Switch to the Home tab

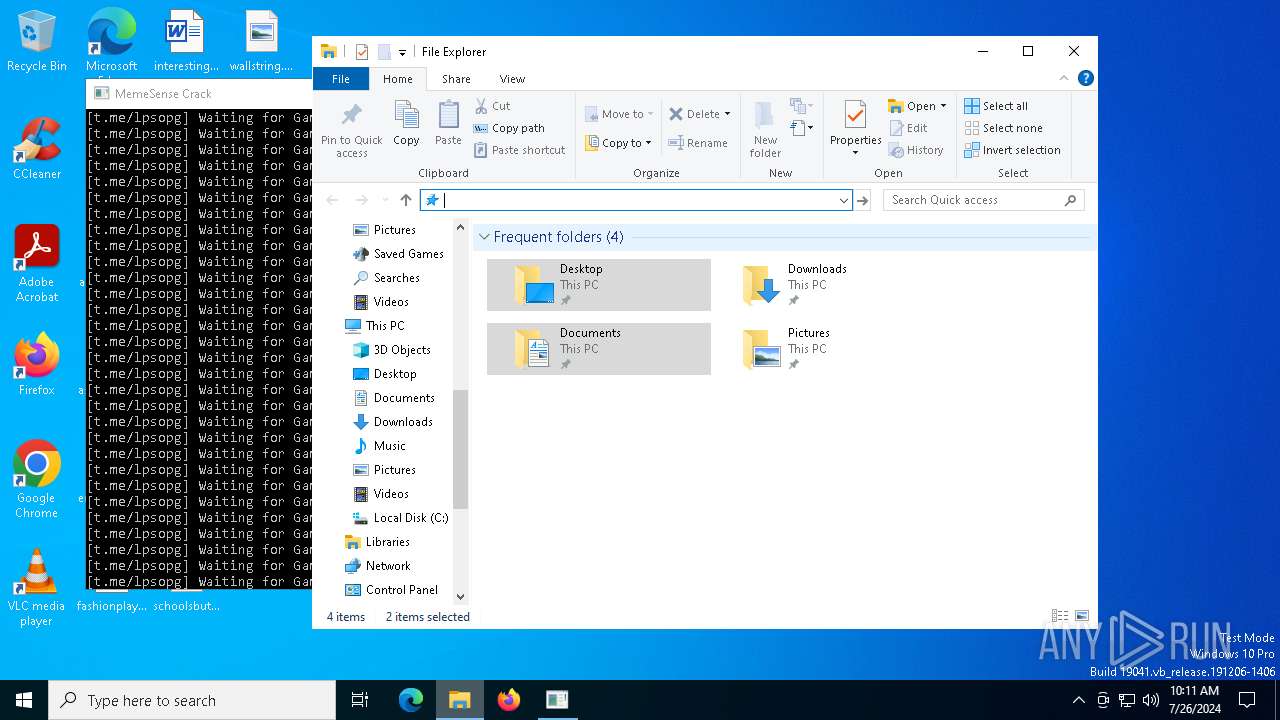(x=397, y=79)
